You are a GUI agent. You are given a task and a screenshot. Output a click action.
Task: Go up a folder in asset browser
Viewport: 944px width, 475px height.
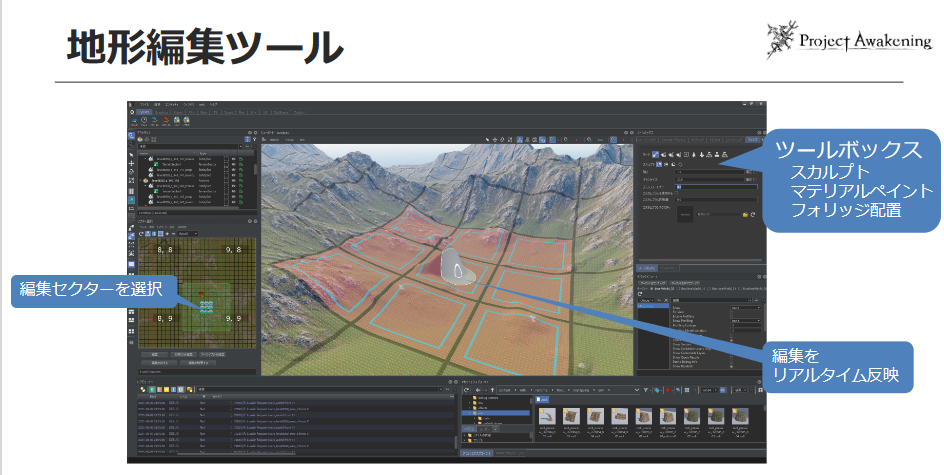(x=492, y=390)
